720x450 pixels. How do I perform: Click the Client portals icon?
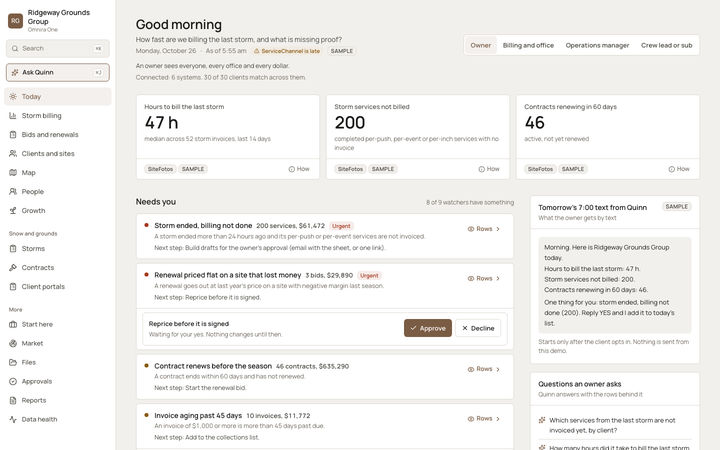pos(13,287)
